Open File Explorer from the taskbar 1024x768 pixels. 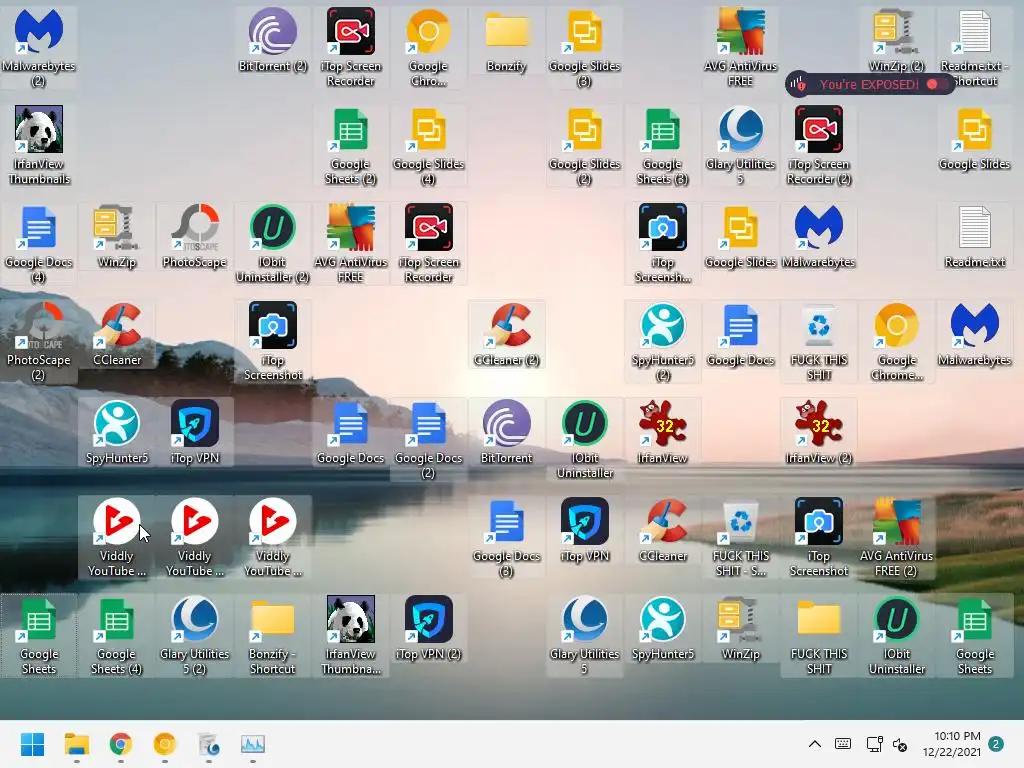(76, 744)
